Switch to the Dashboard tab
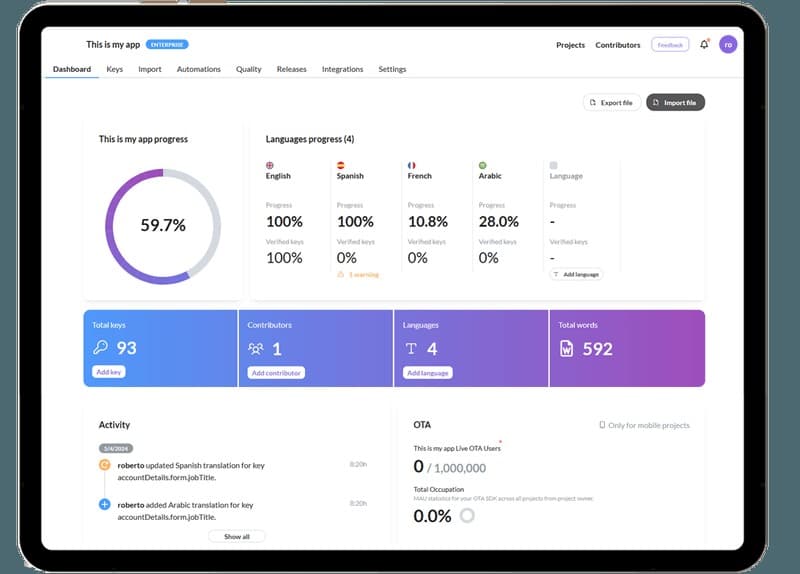Image resolution: width=800 pixels, height=574 pixels. coord(72,69)
